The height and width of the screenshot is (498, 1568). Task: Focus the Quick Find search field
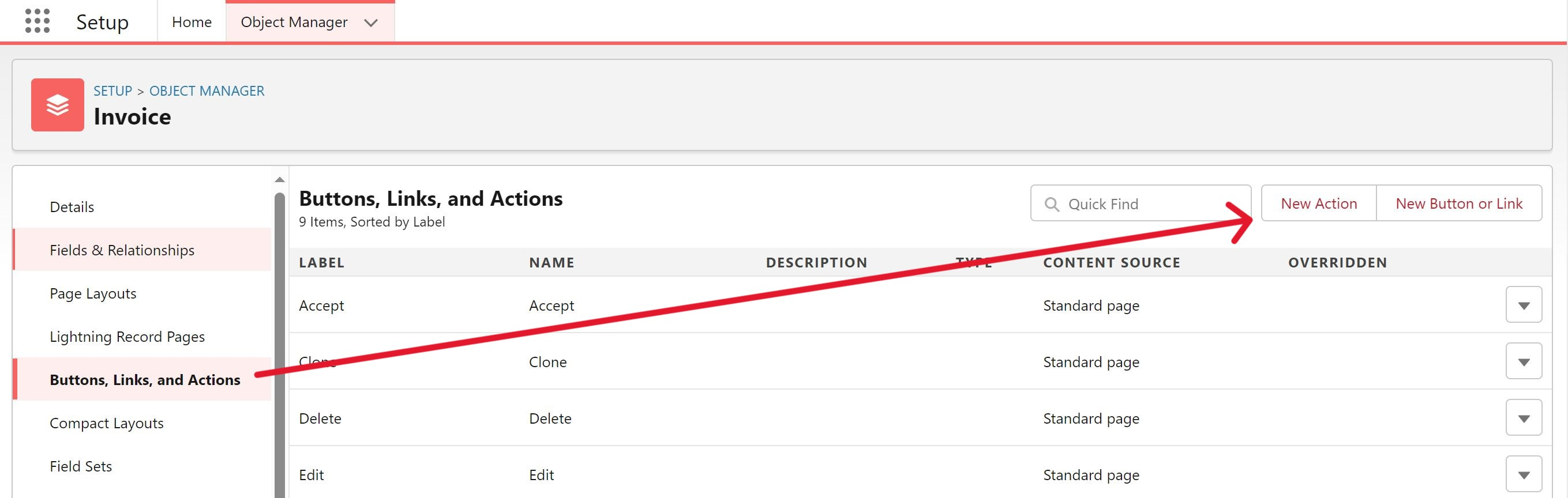[x=1141, y=203]
